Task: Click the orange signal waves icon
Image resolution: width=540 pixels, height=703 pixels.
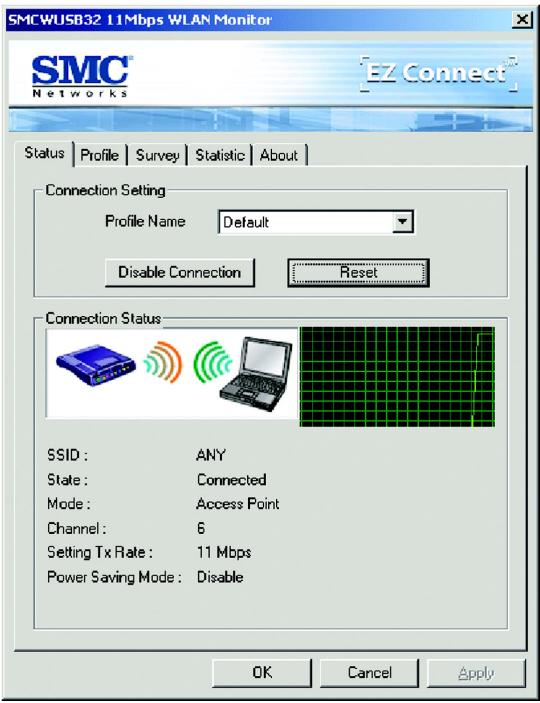Action: click(x=163, y=361)
